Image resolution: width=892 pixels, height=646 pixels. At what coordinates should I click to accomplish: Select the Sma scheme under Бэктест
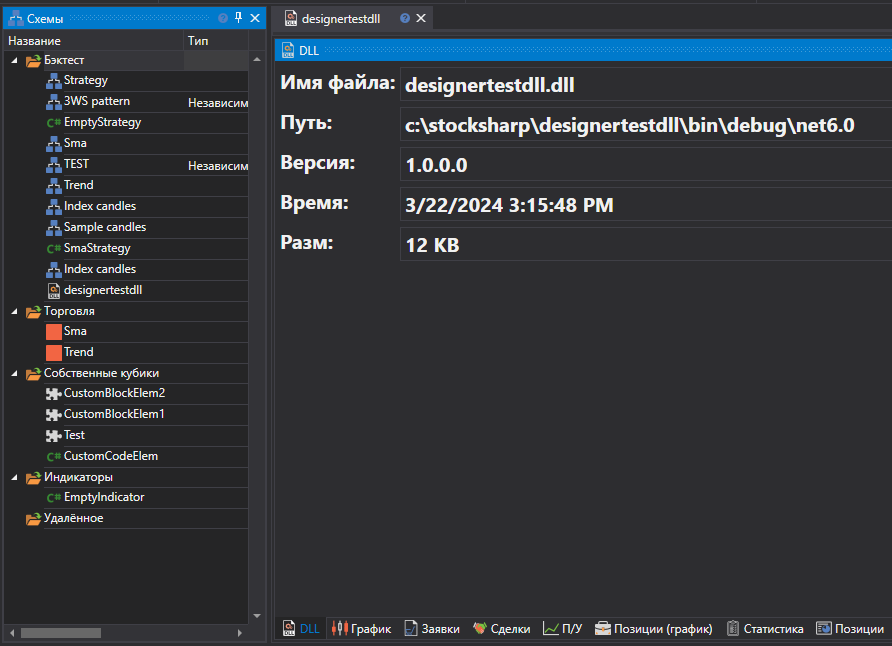point(75,143)
